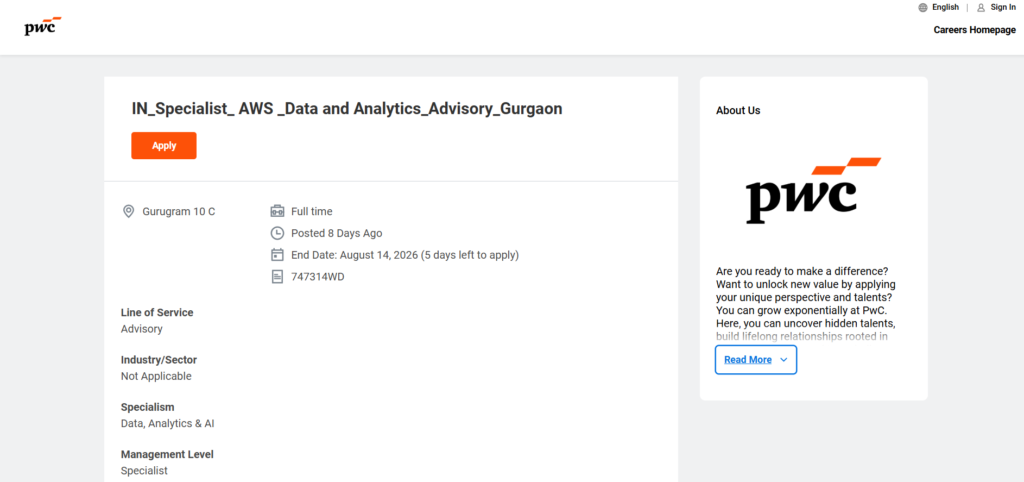The image size is (1024, 482).
Task: Click 'Posted 8 Days Ago' text
Action: (336, 233)
